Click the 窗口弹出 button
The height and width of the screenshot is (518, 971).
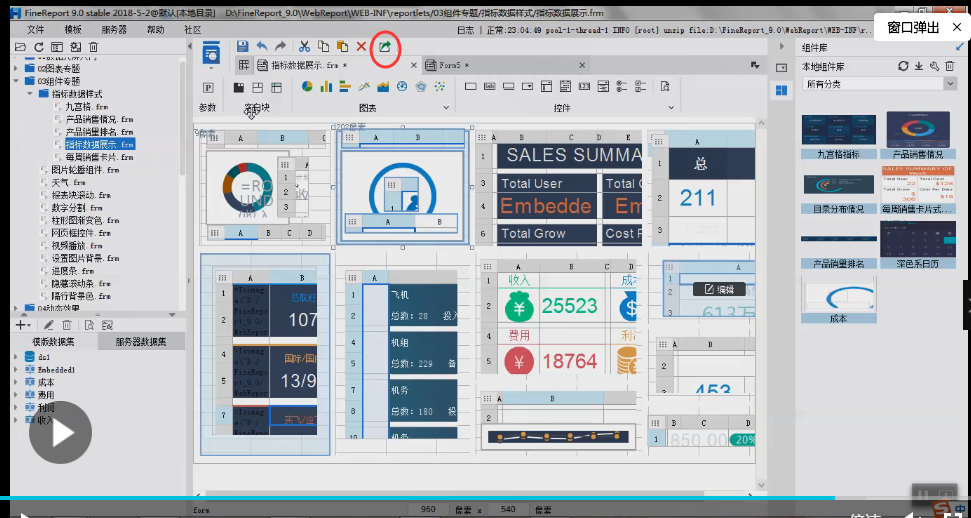912,27
